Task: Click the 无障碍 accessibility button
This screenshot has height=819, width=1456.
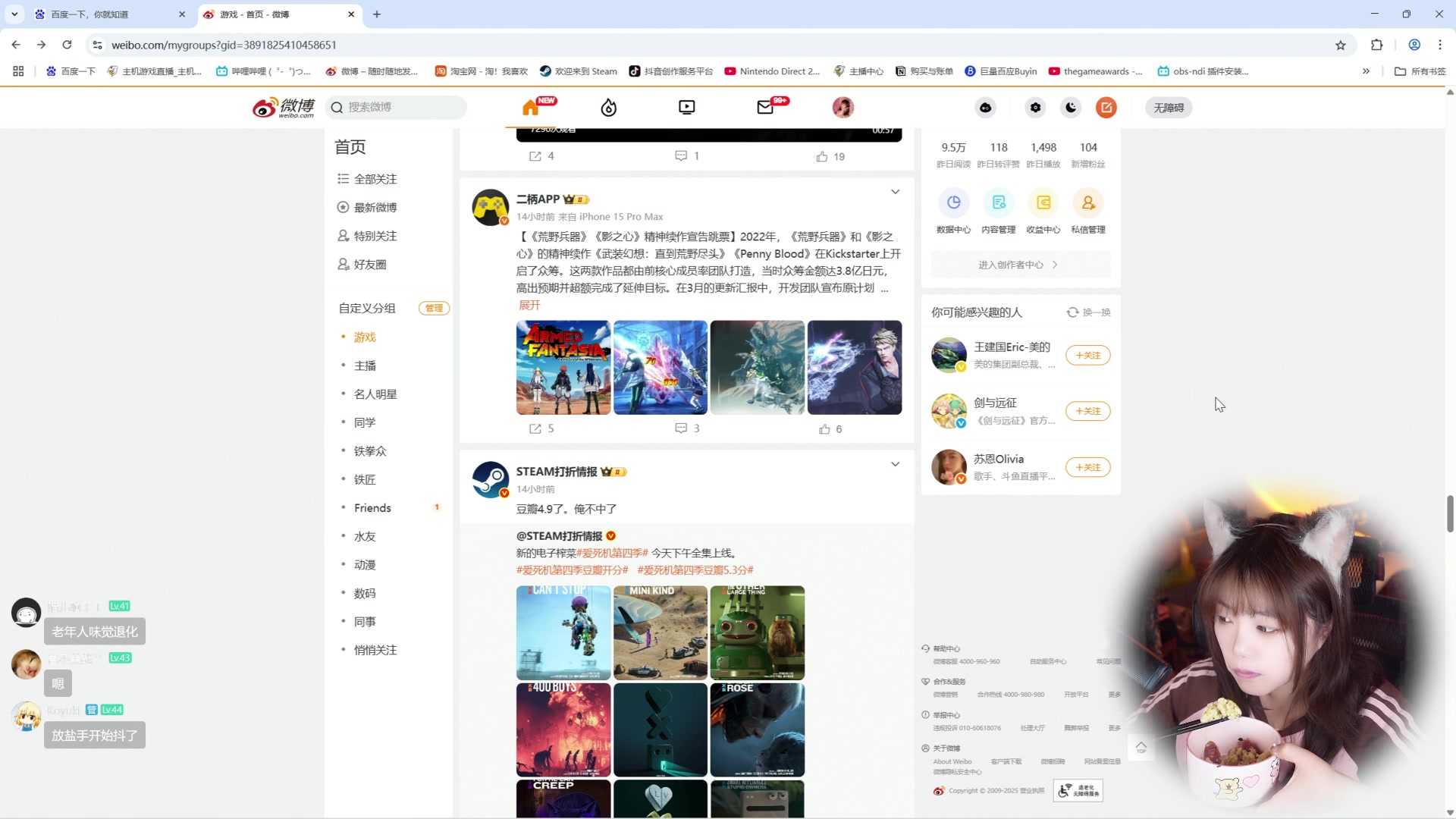Action: tap(1169, 108)
